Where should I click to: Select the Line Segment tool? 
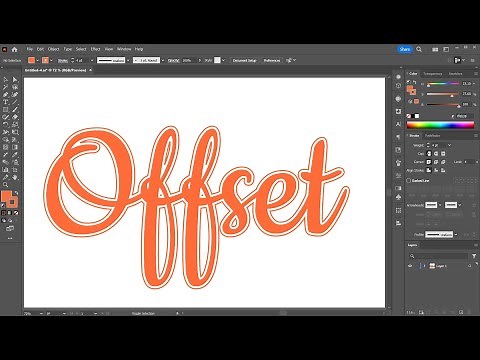point(15,102)
